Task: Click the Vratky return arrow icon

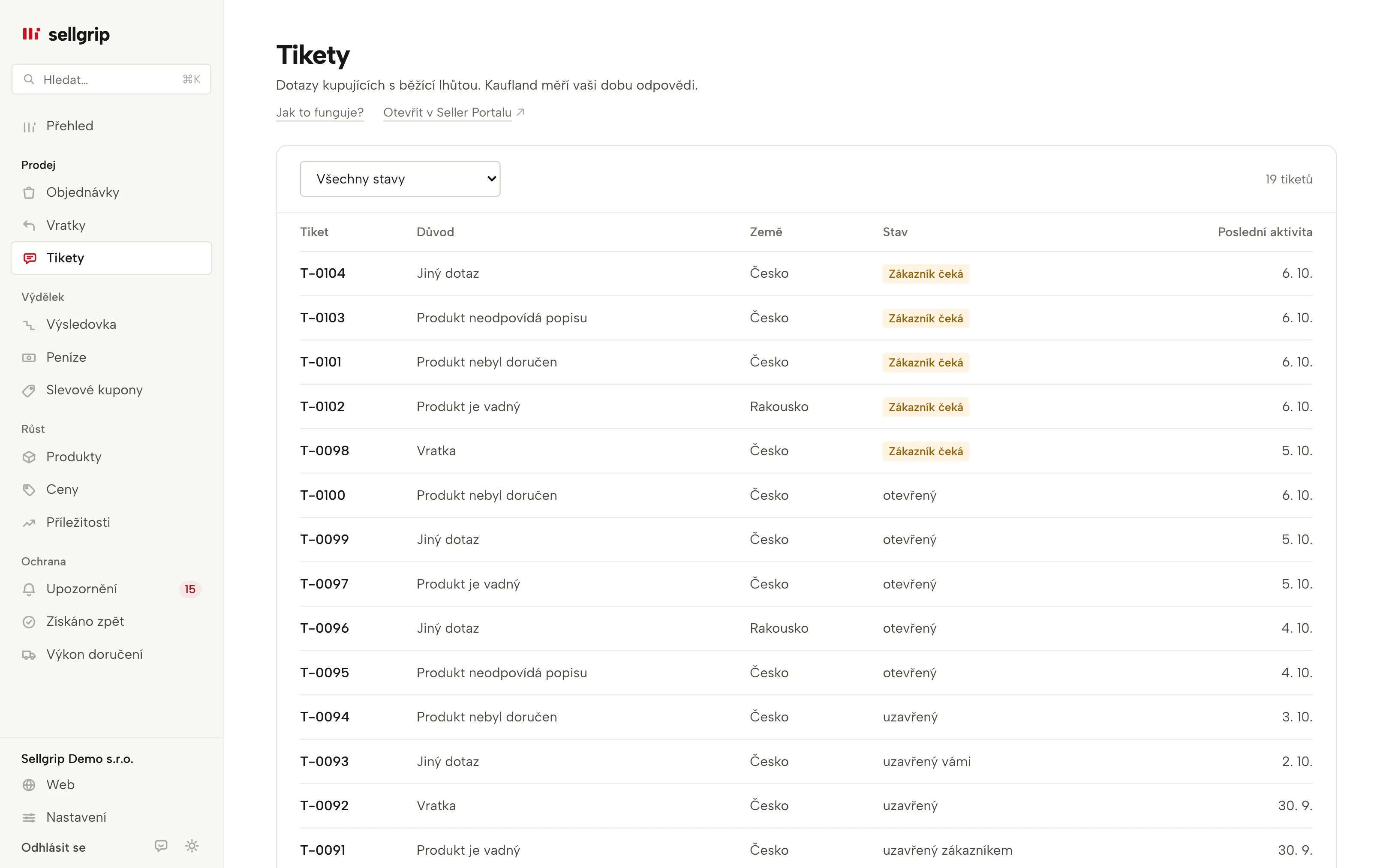Action: point(29,225)
